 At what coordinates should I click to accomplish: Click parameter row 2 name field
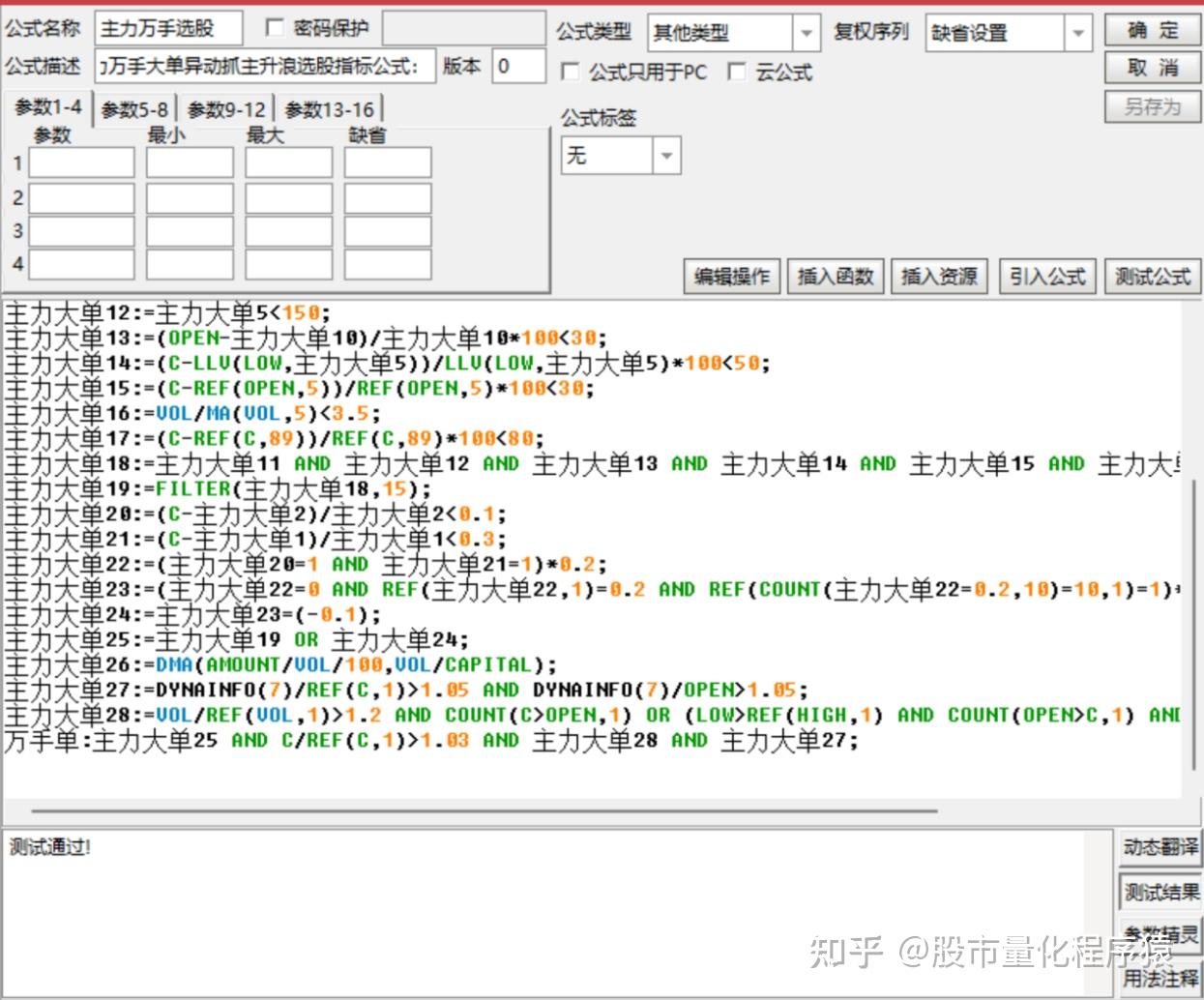point(81,197)
